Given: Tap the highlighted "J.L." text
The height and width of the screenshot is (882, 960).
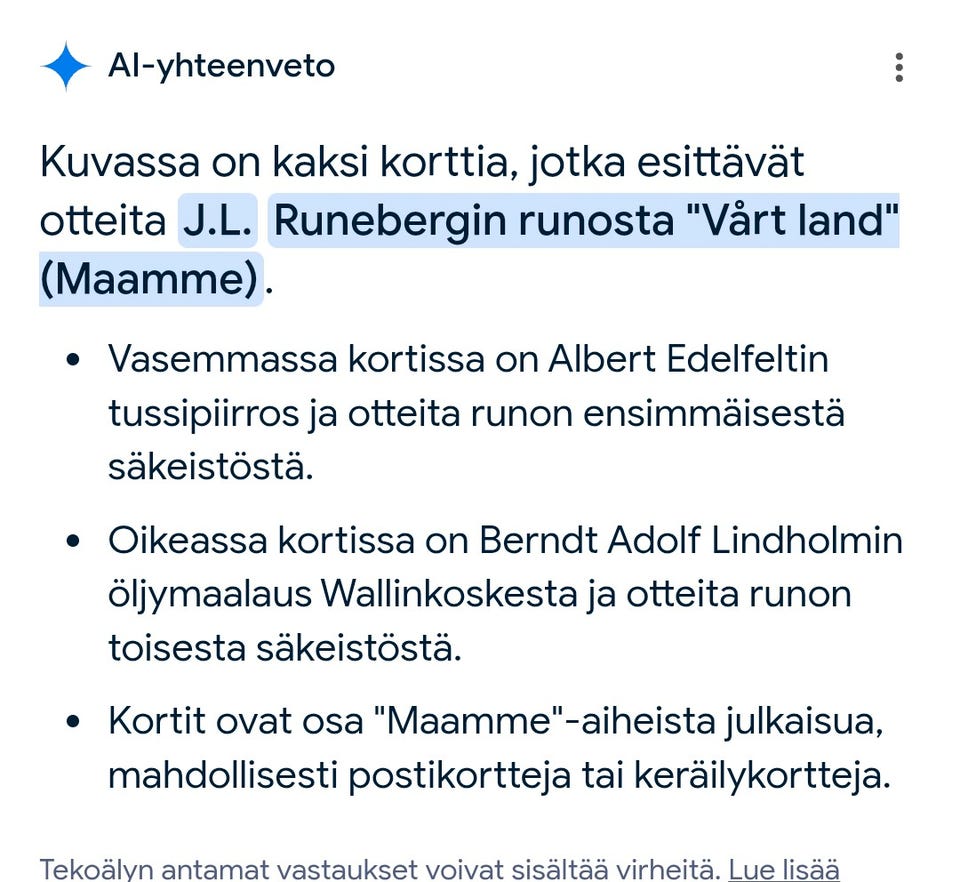Looking at the screenshot, I should 217,221.
